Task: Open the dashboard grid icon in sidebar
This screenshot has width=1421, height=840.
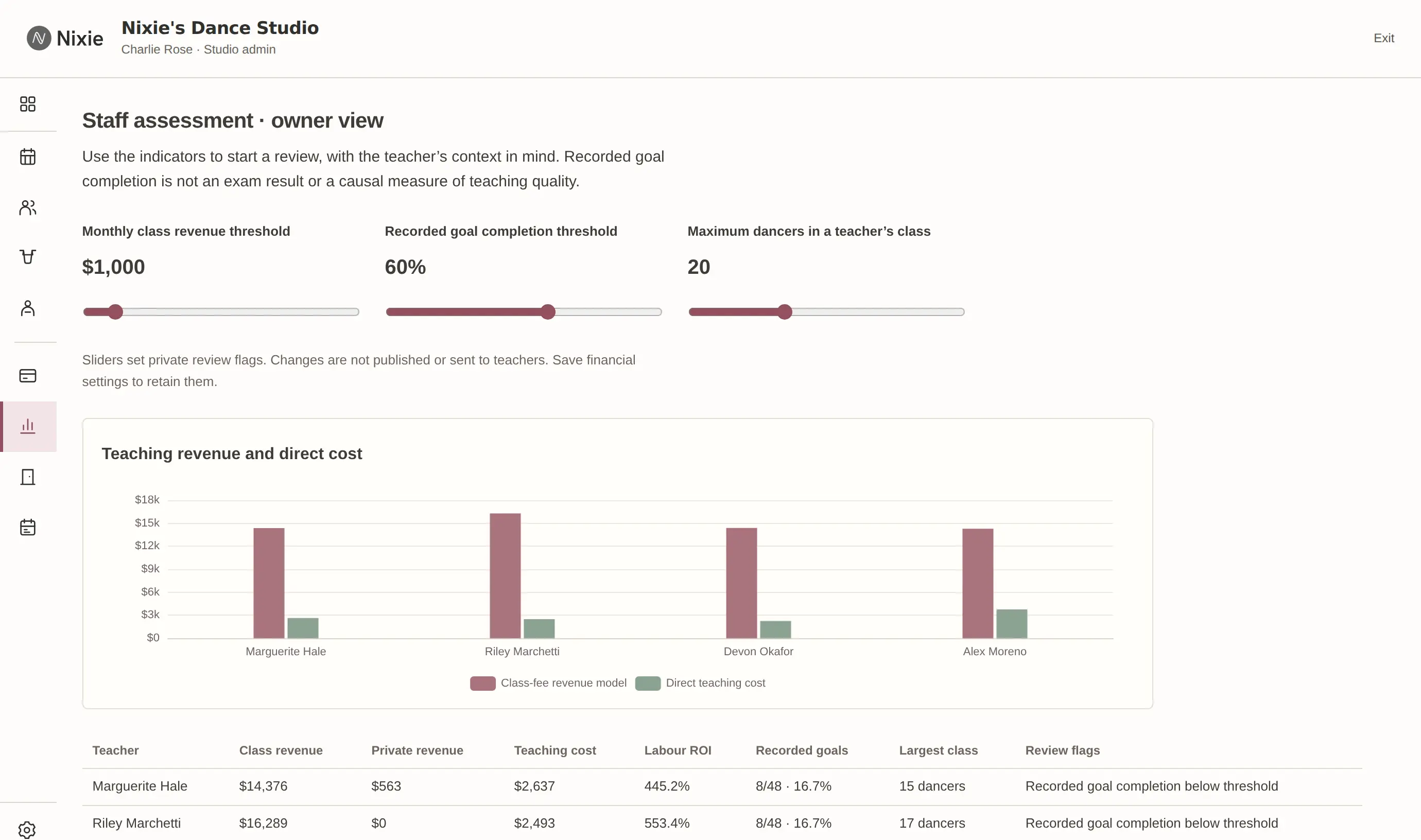Action: tap(28, 104)
